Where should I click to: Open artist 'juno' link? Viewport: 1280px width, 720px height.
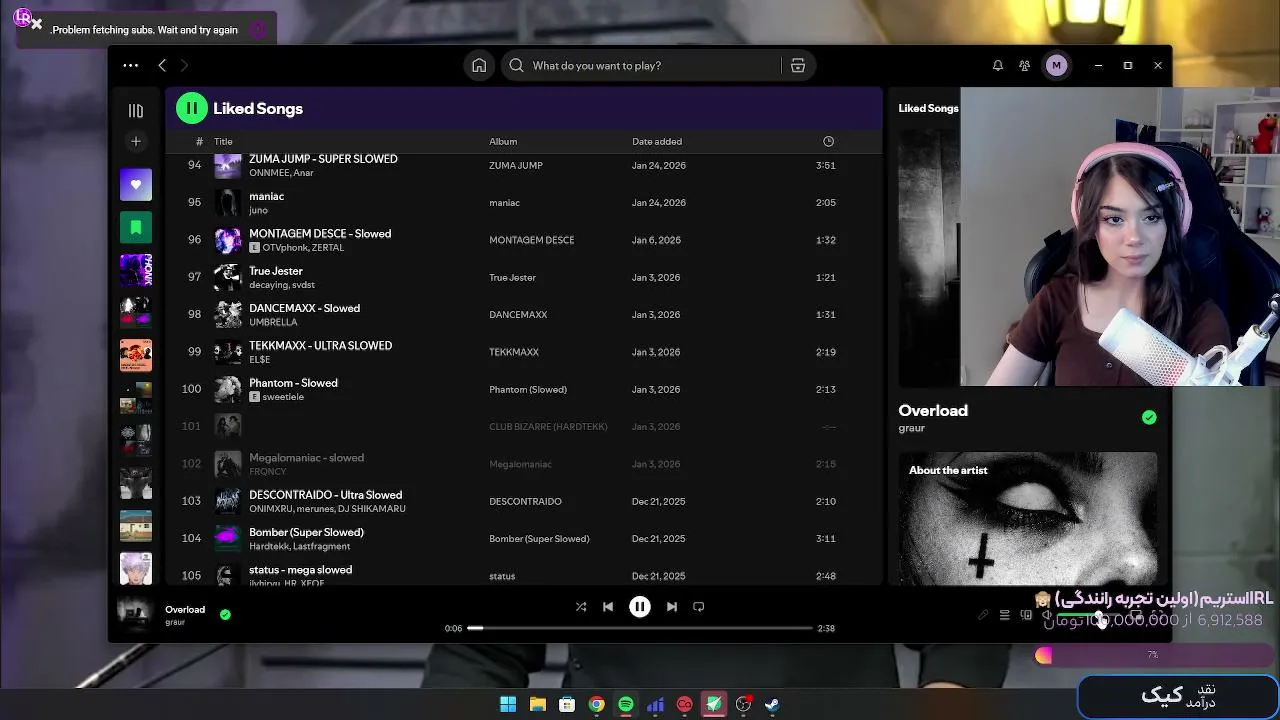tap(258, 210)
